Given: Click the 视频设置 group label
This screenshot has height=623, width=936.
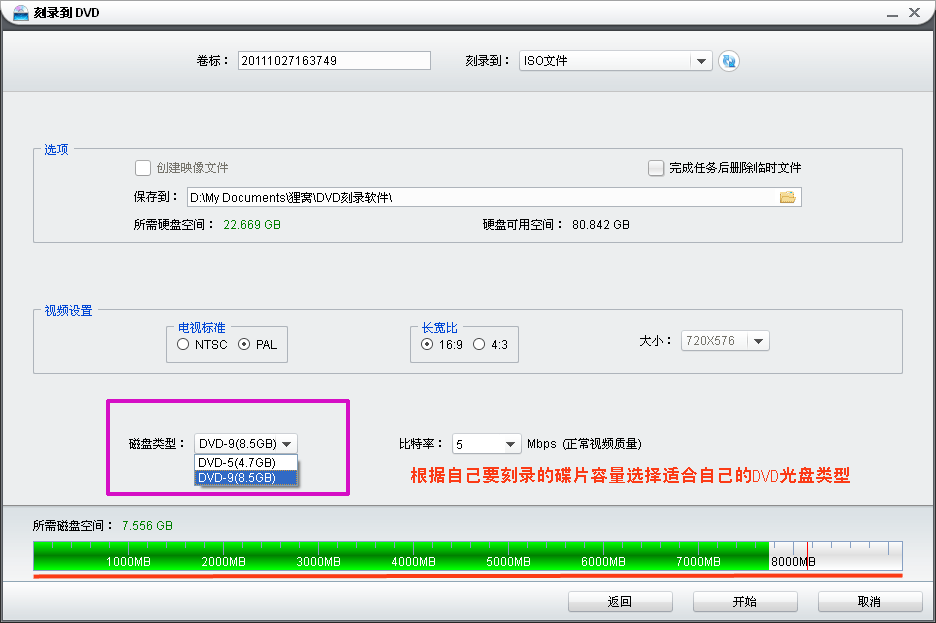Looking at the screenshot, I should [69, 311].
